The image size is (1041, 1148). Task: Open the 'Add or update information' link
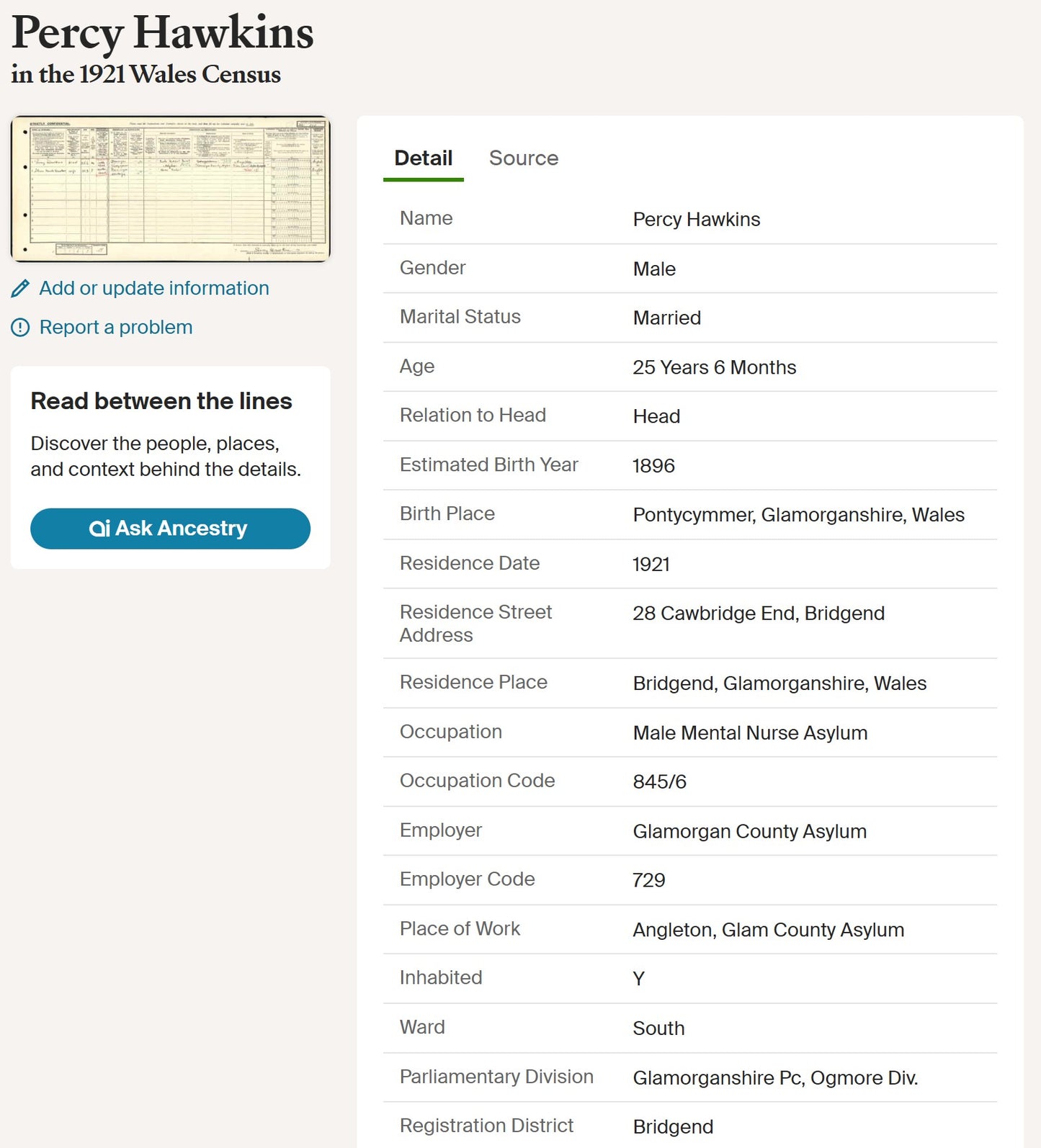pyautogui.click(x=154, y=288)
